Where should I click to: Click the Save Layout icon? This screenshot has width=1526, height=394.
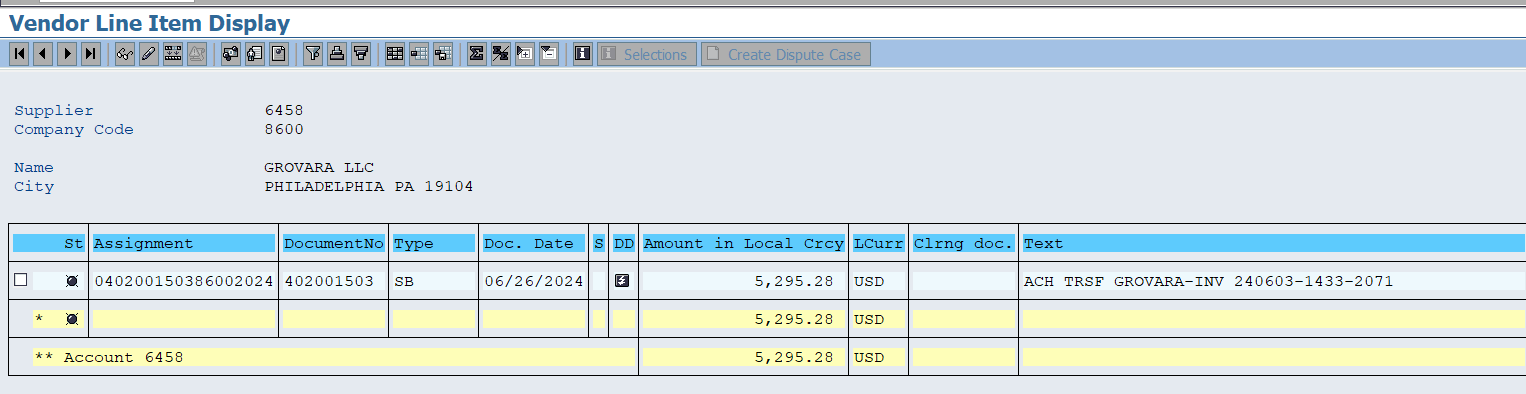[x=443, y=54]
